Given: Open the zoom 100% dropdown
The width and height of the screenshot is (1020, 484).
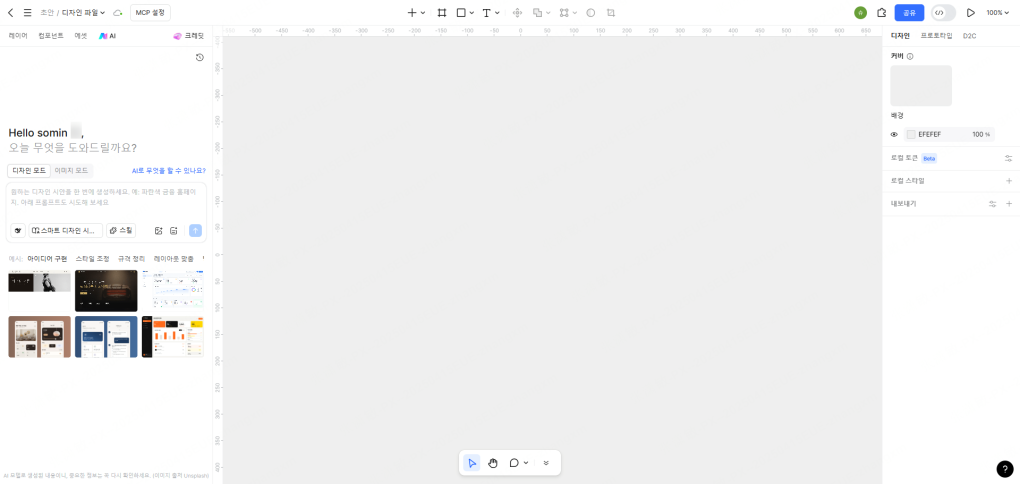Looking at the screenshot, I should tap(996, 12).
